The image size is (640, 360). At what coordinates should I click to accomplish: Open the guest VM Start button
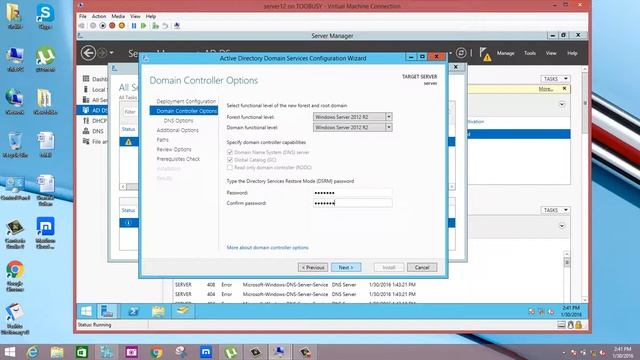click(x=86, y=311)
